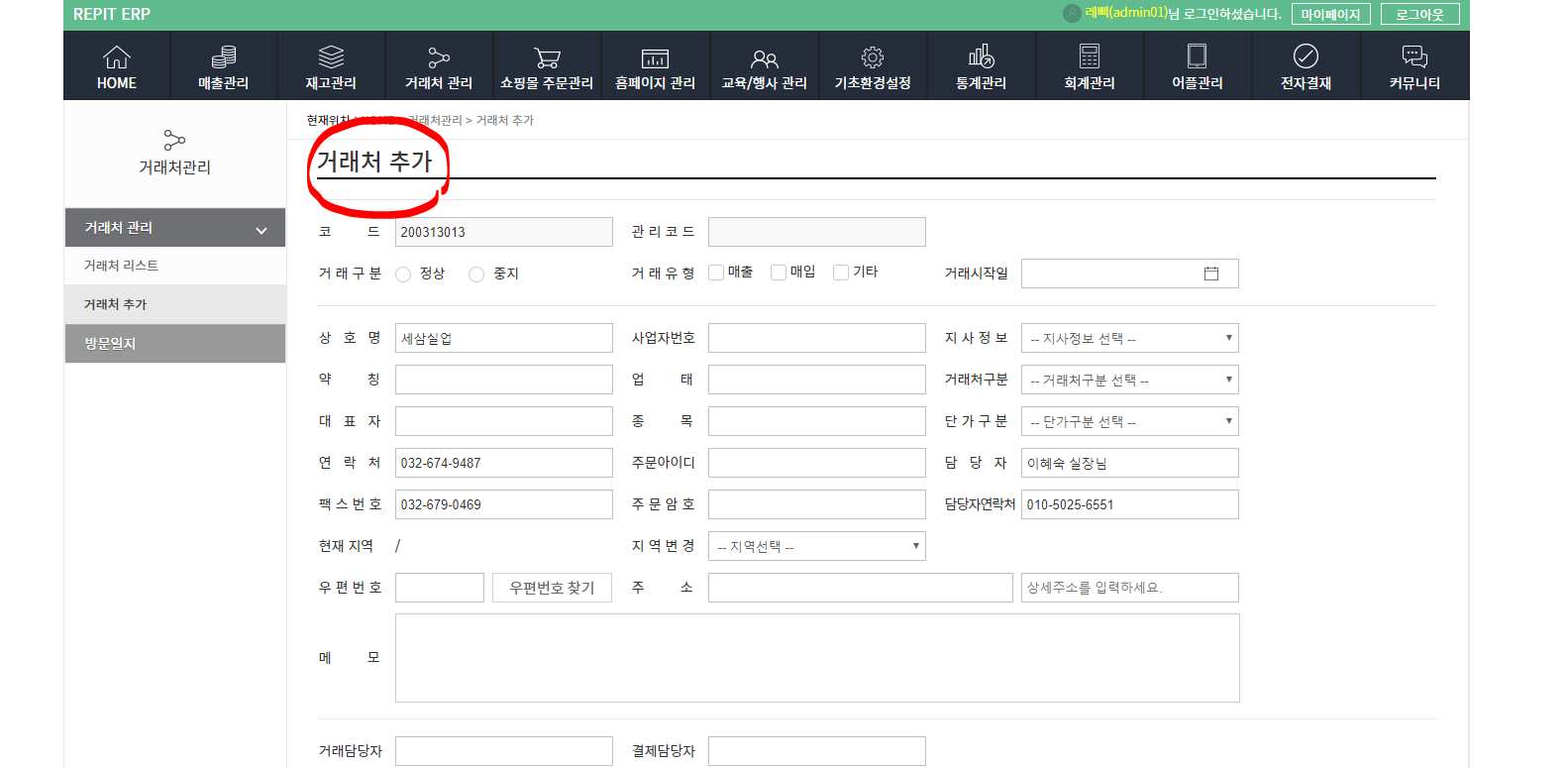Click the 팩스번호 field 032-679-0469

504,504
